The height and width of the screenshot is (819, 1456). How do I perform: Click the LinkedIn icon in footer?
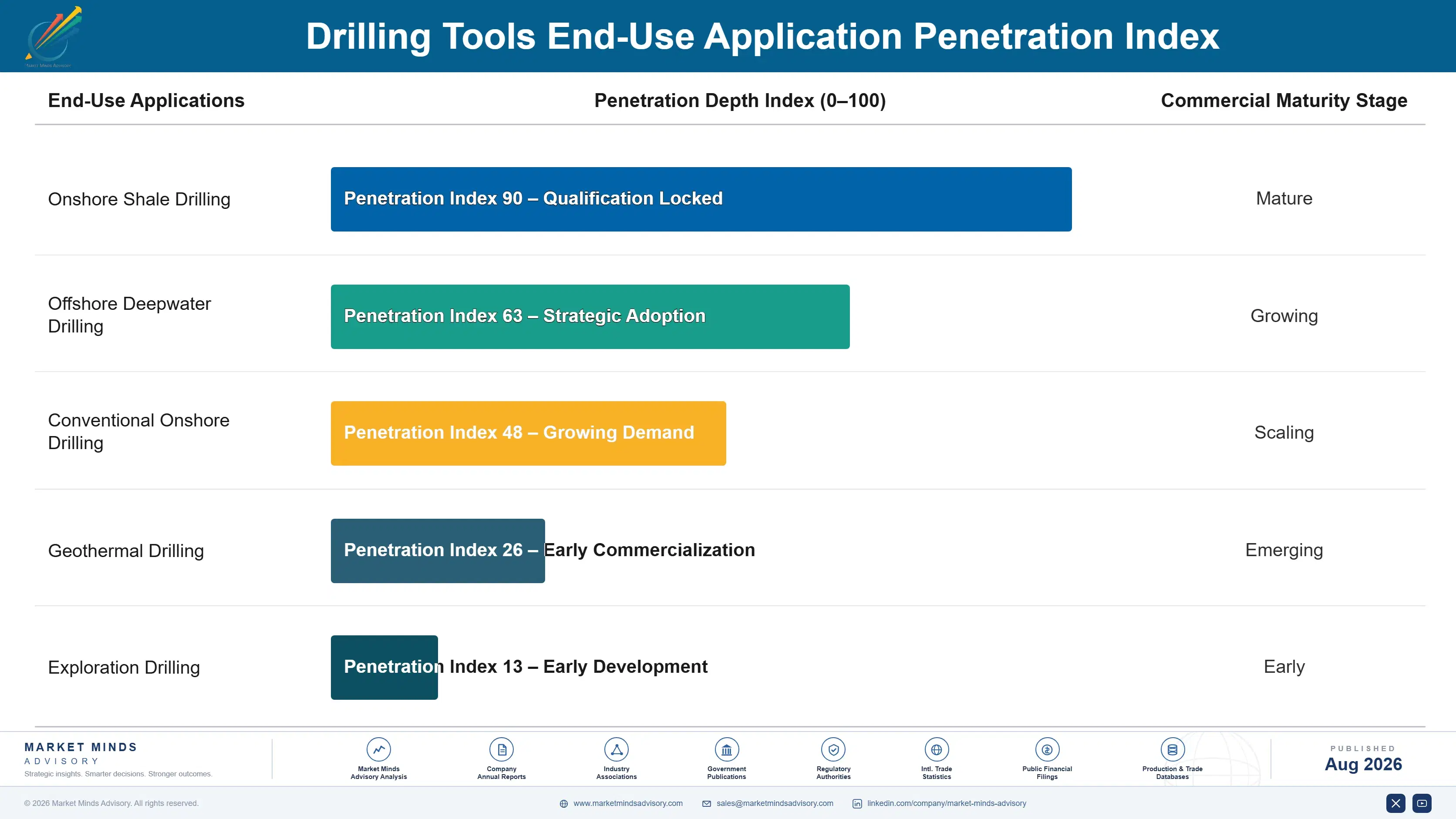857,804
